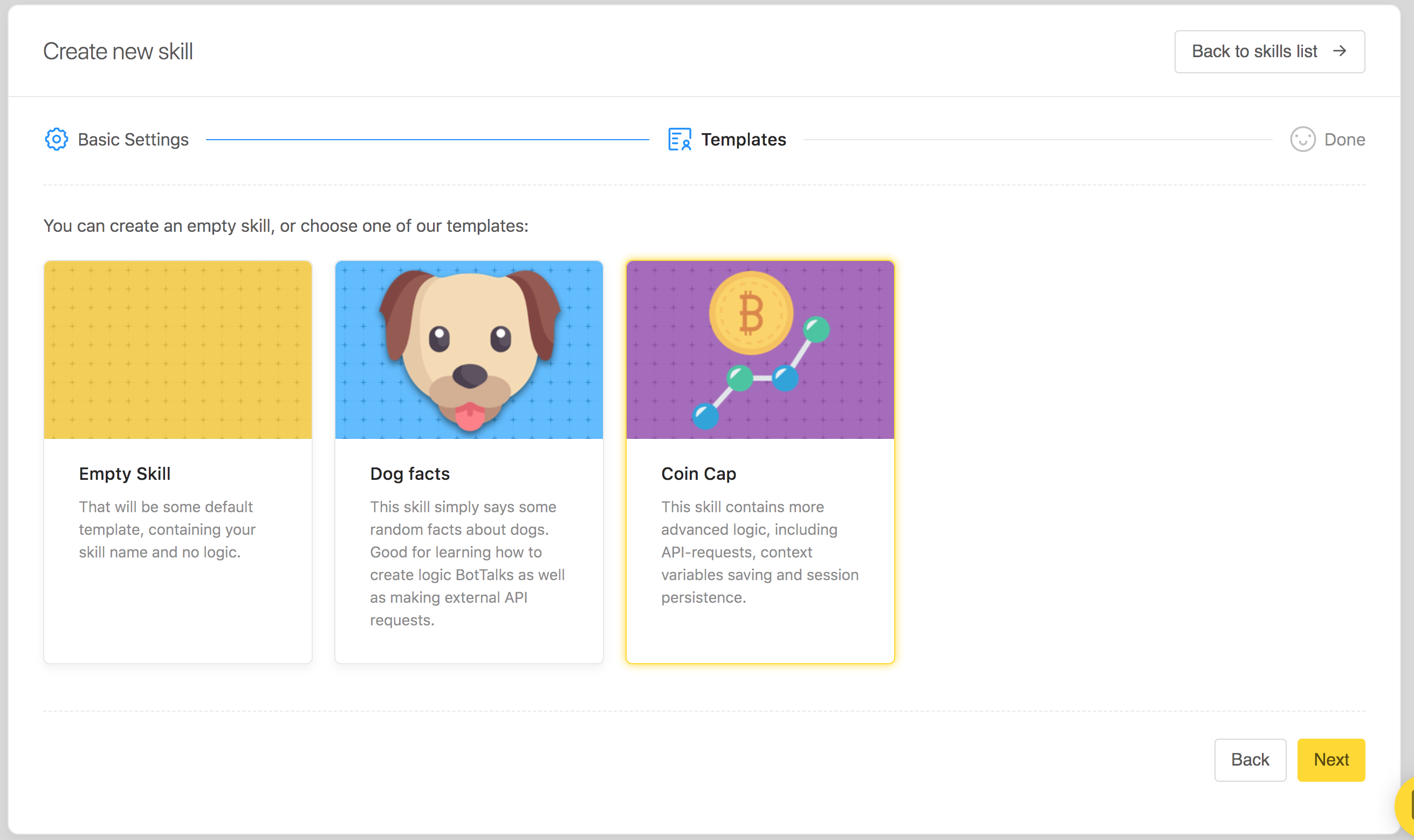Viewport: 1414px width, 840px height.
Task: Click the Done smiley face icon
Action: [1302, 139]
